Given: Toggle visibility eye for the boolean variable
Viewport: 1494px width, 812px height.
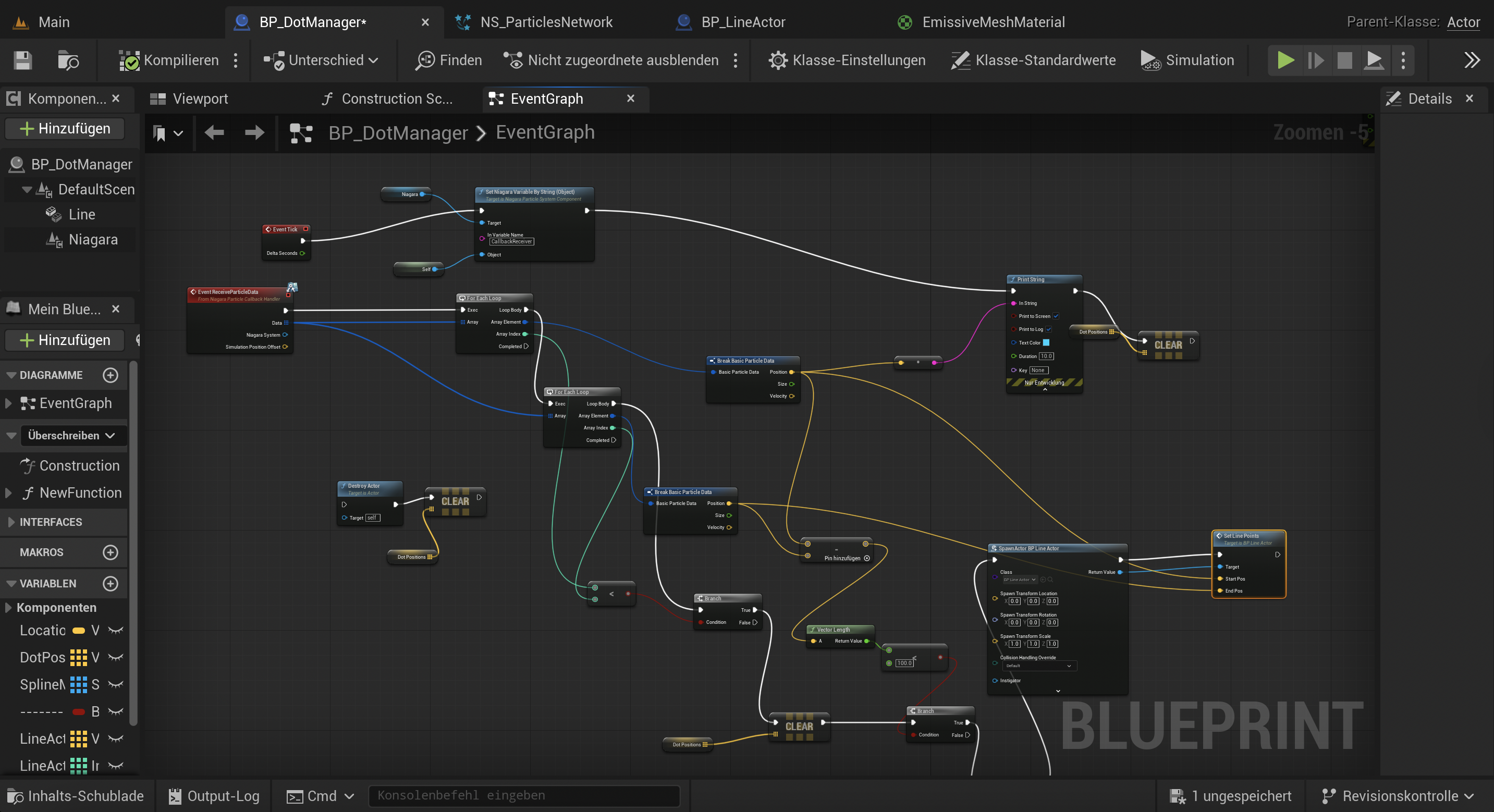Looking at the screenshot, I should point(116,711).
